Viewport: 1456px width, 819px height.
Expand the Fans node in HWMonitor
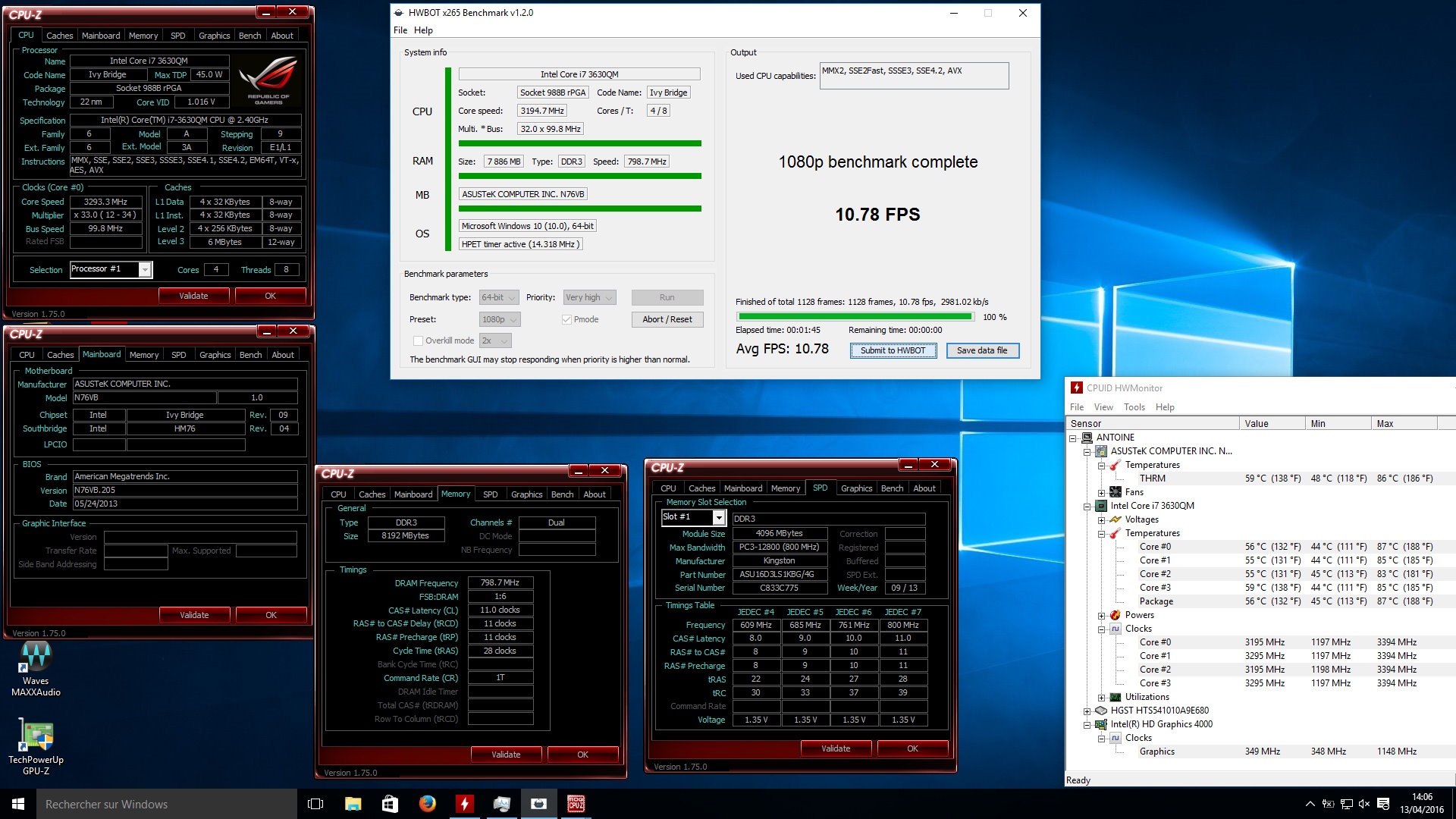click(x=1101, y=493)
